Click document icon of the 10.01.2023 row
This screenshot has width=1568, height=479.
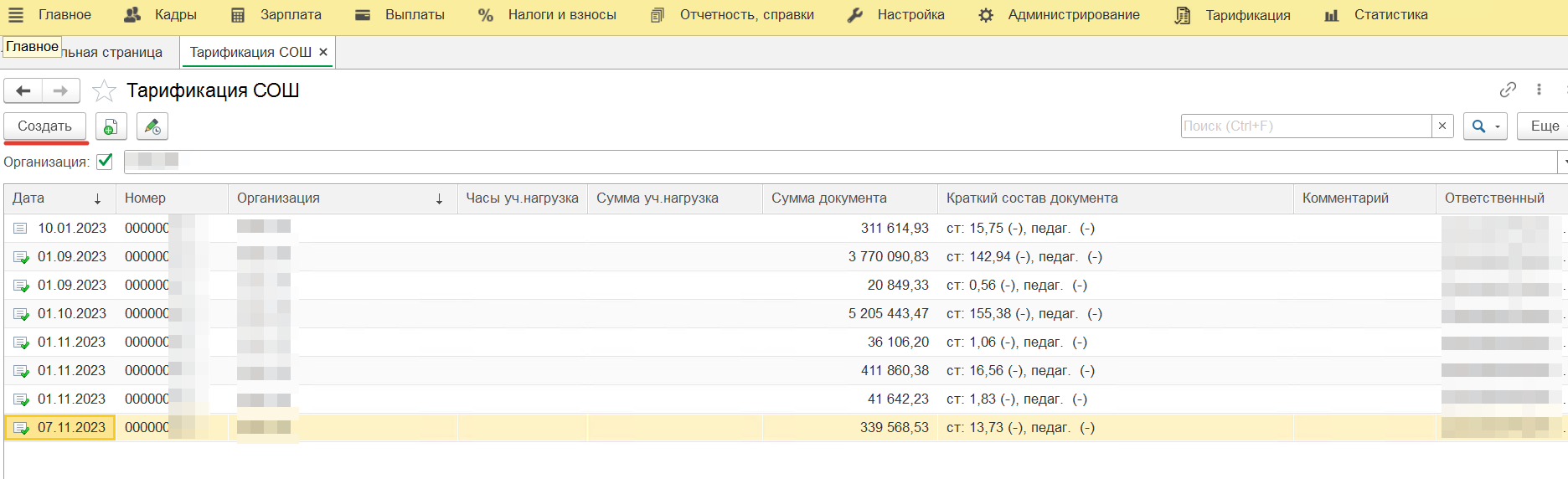pyautogui.click(x=20, y=229)
